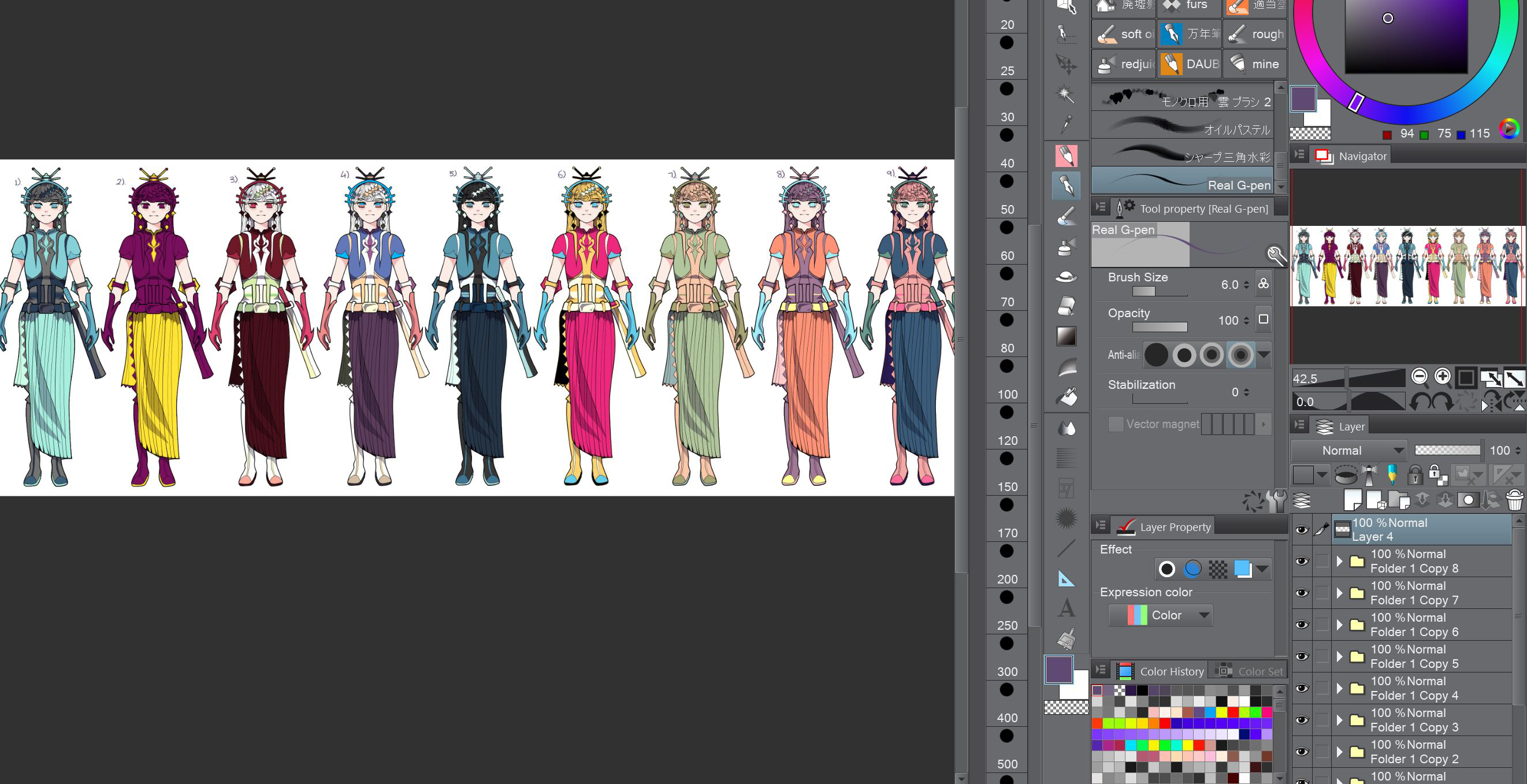
Task: Rotate canvas left in Navigator
Action: 1420,401
